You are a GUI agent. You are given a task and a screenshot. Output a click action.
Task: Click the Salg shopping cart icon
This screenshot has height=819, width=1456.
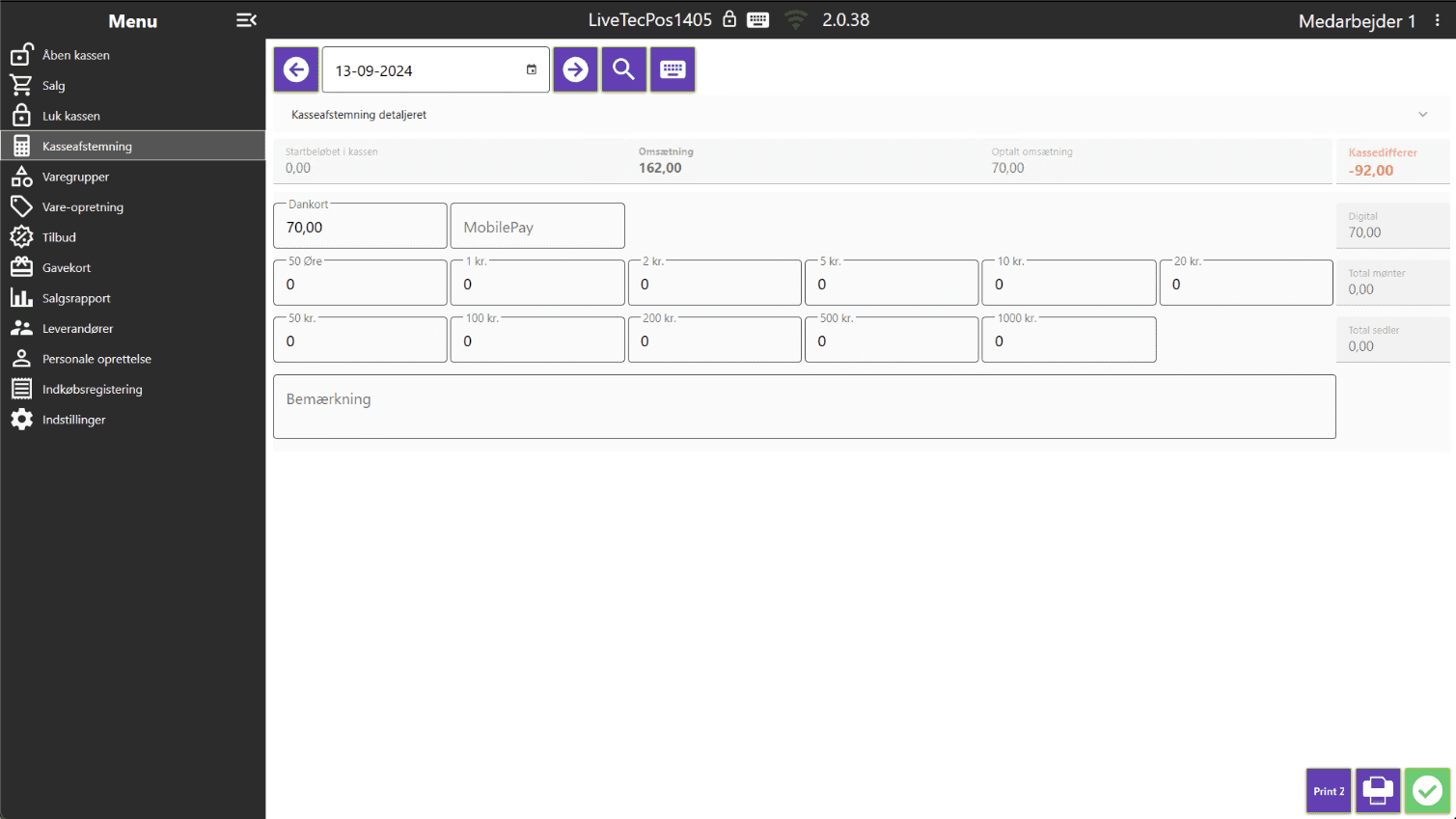tap(21, 85)
